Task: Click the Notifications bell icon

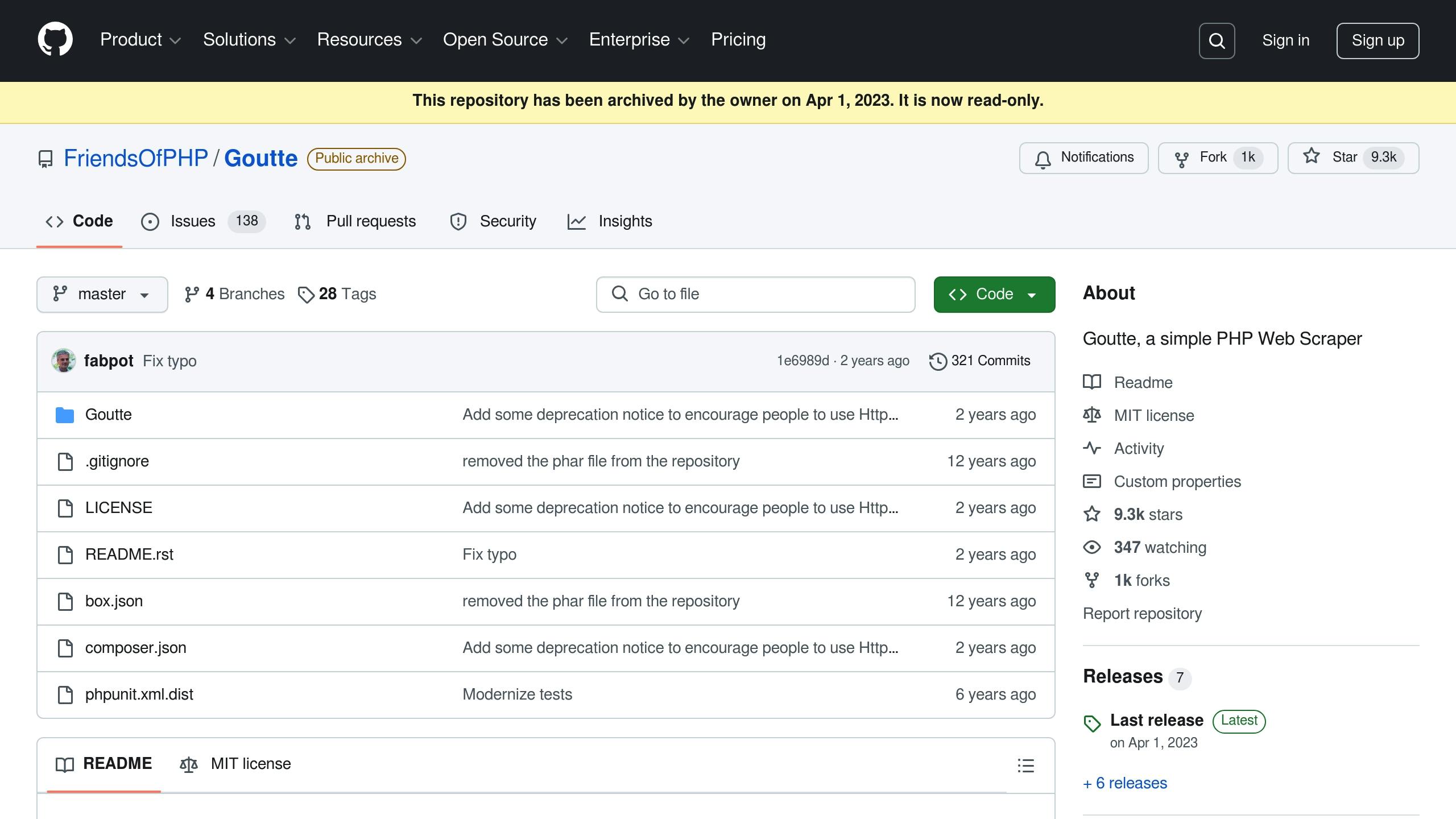Action: pos(1043,159)
